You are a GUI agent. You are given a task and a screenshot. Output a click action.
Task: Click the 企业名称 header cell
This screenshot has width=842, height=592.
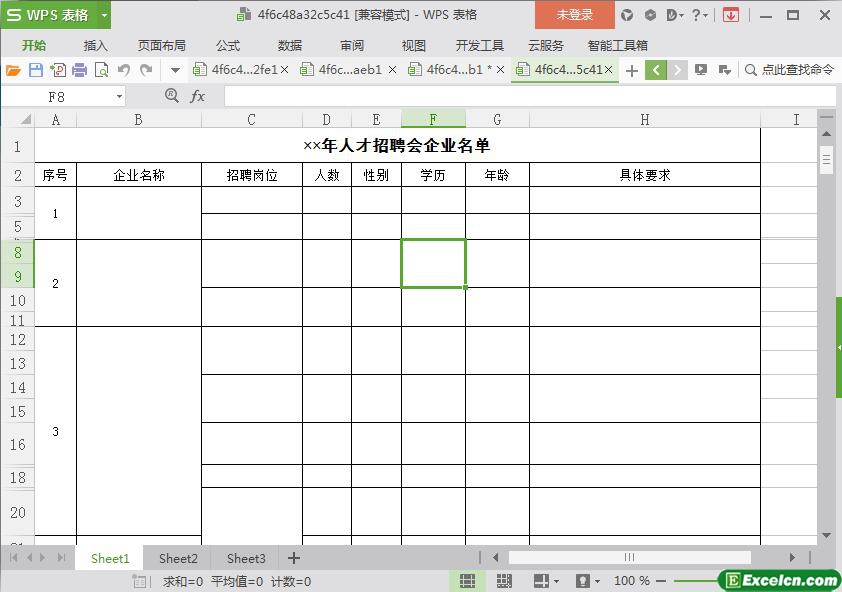click(139, 175)
